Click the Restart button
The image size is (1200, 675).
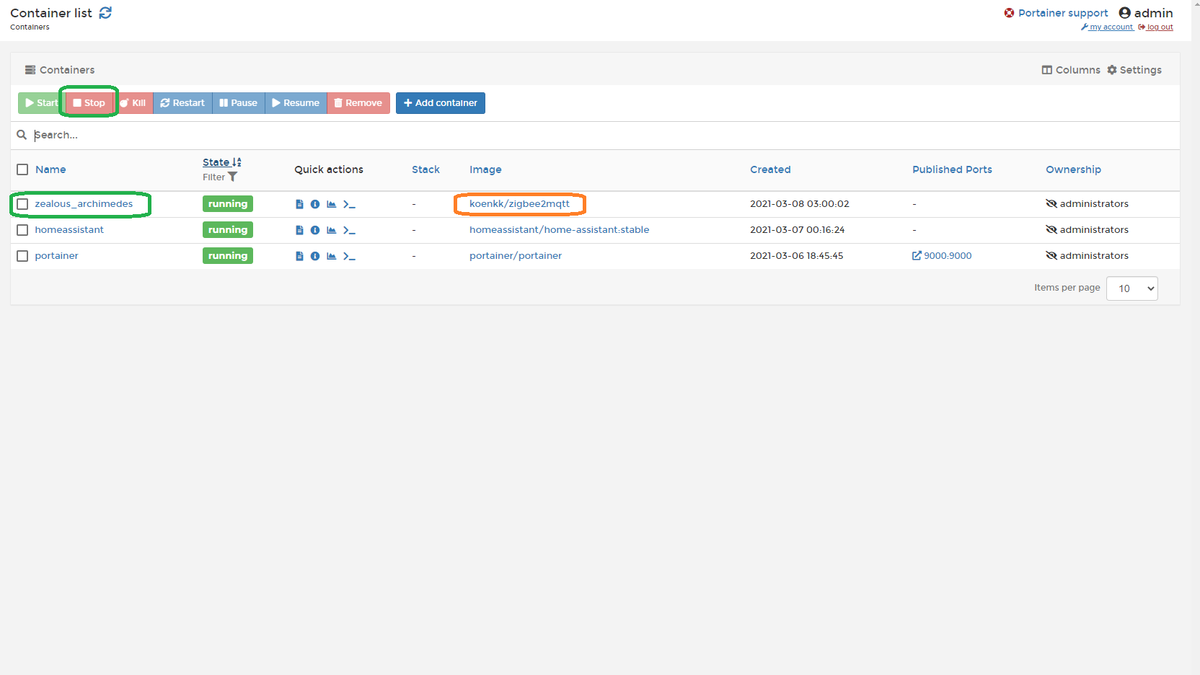pyautogui.click(x=182, y=103)
